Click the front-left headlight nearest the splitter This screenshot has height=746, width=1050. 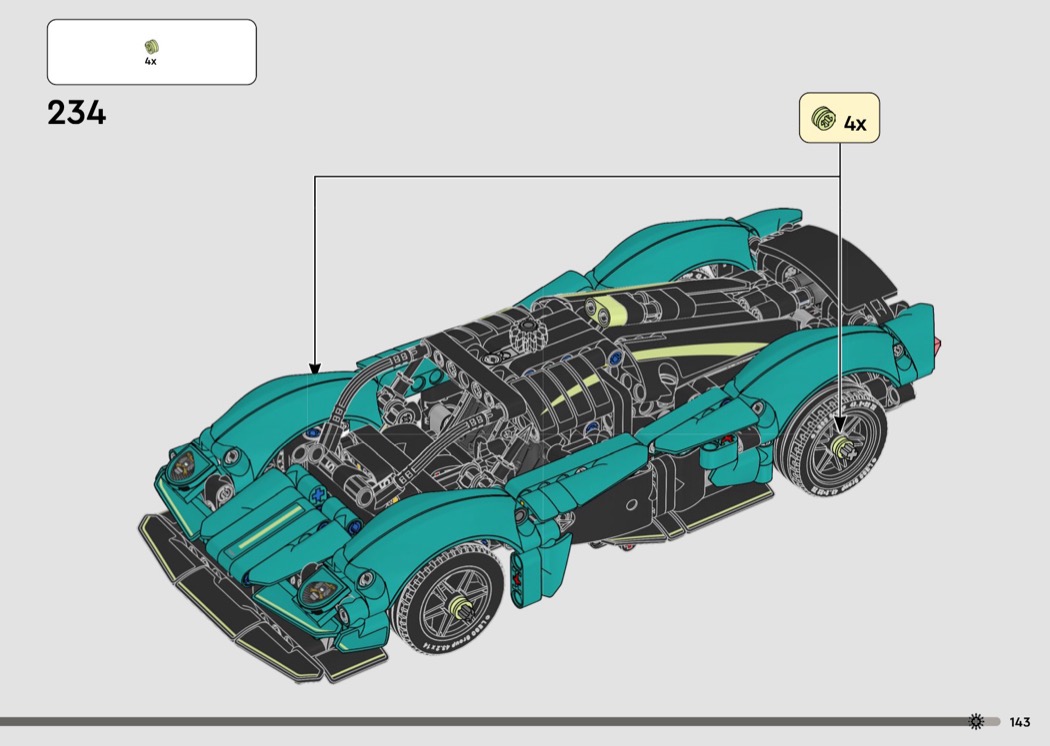point(320,591)
